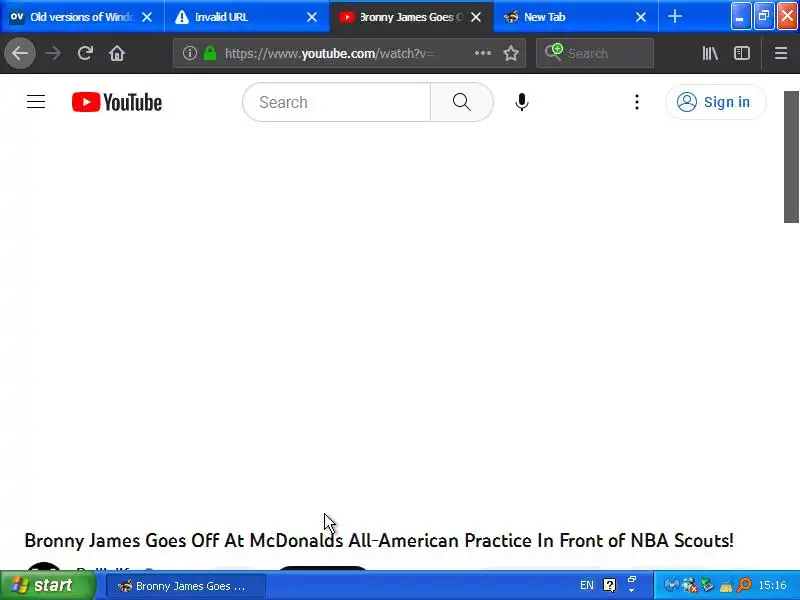Click the green padlock security icon

tap(210, 53)
